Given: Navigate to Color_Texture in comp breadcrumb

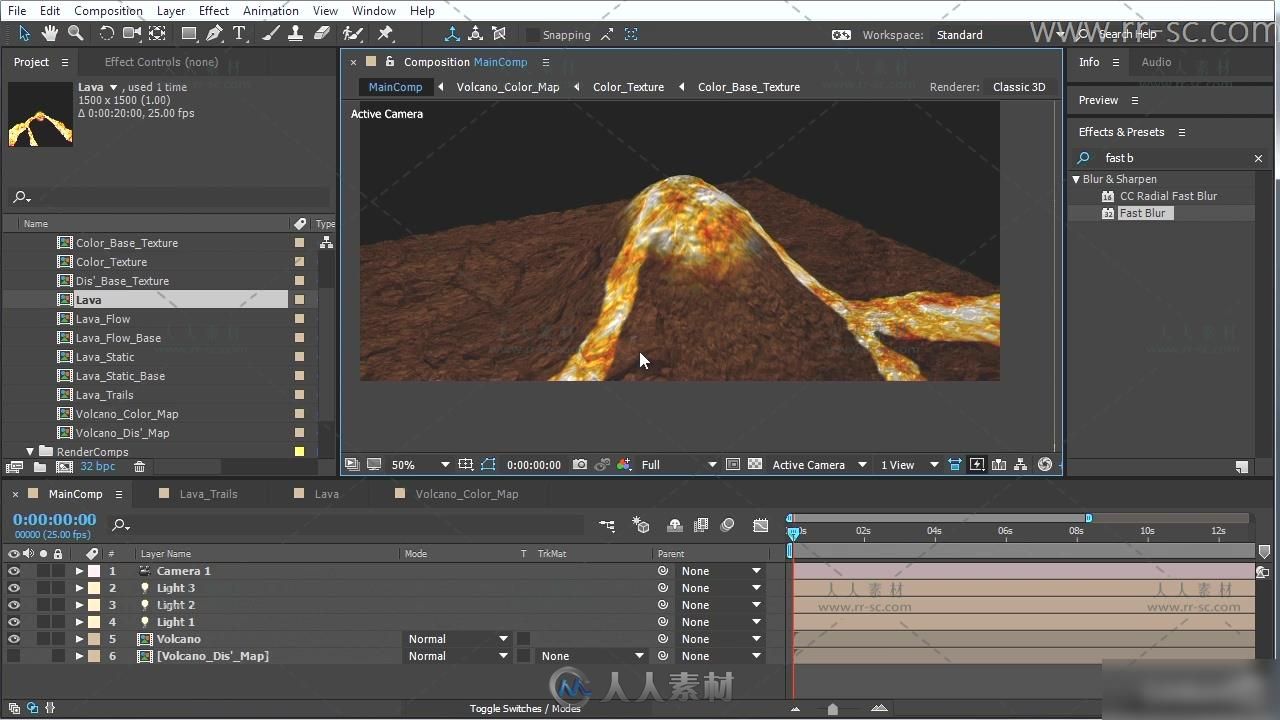Looking at the screenshot, I should click(628, 87).
